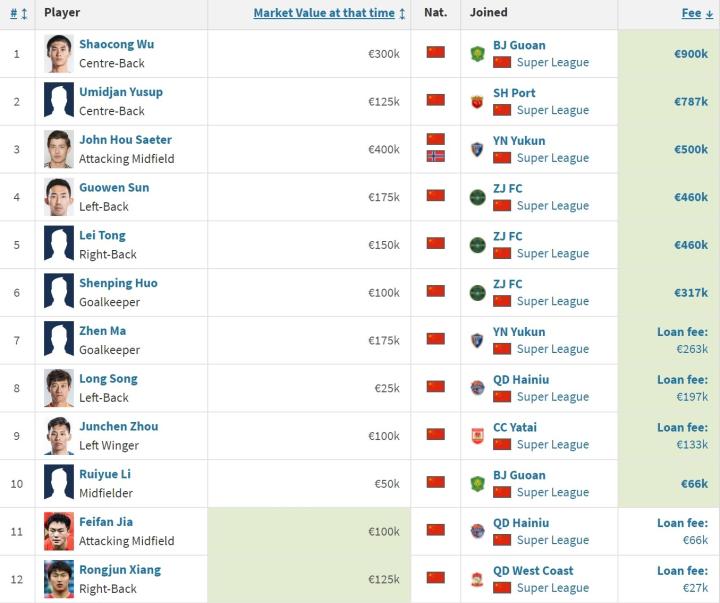Click YN Yukun crest beside John Hou Saeter

coord(478,149)
